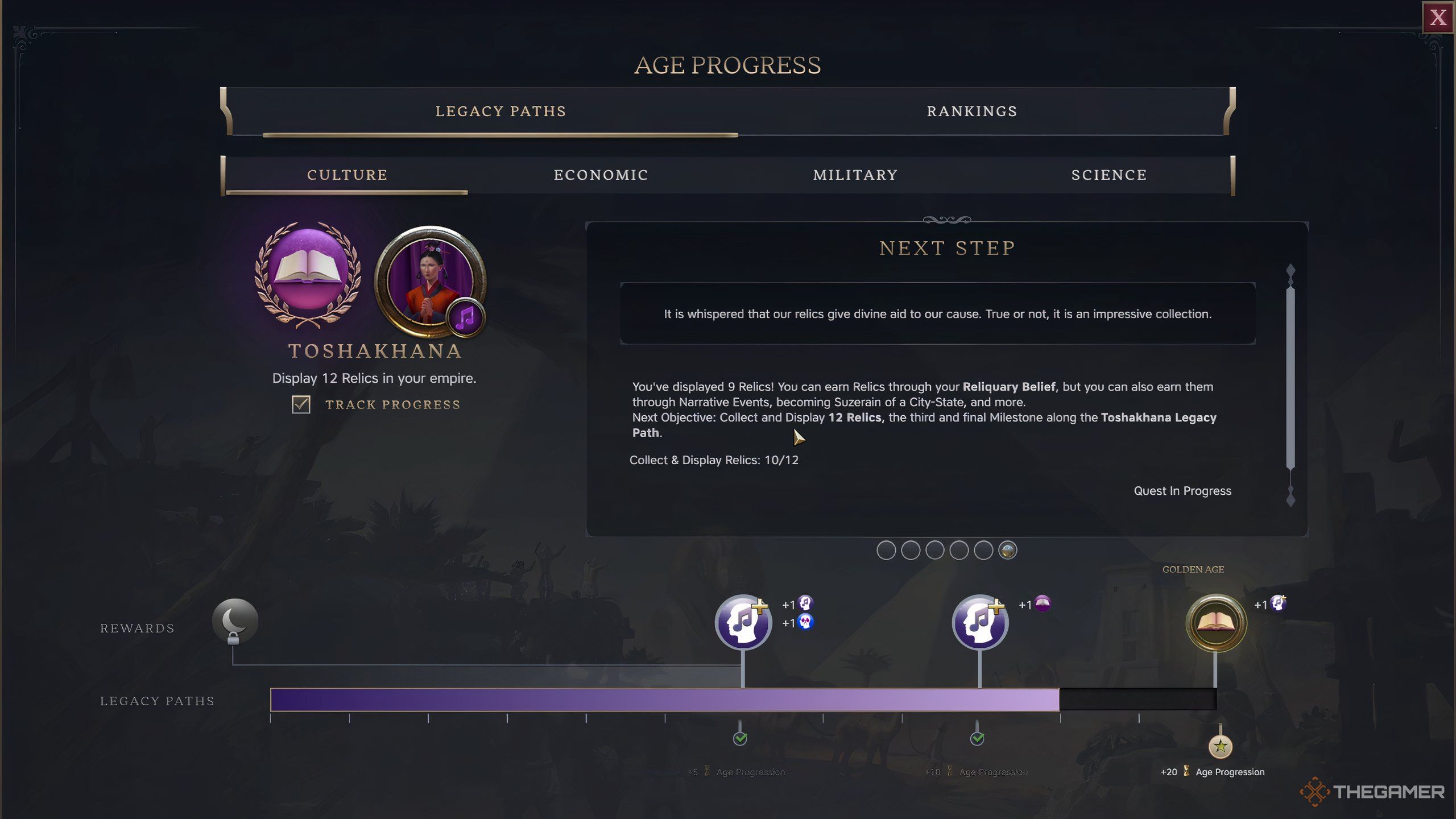The height and width of the screenshot is (819, 1456).
Task: Switch to the Rankings tab
Action: 972,111
